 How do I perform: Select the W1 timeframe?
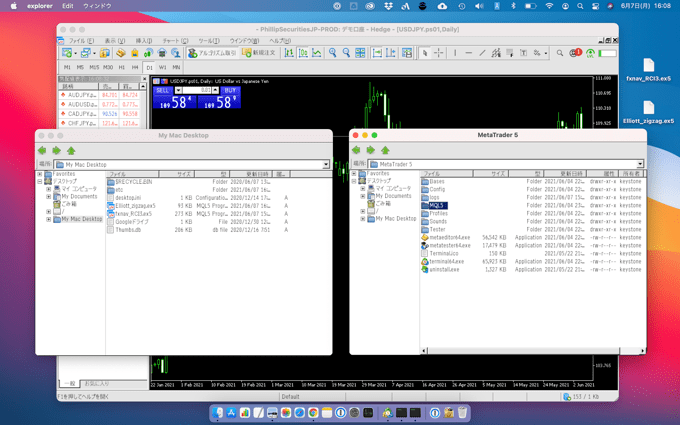[x=162, y=67]
